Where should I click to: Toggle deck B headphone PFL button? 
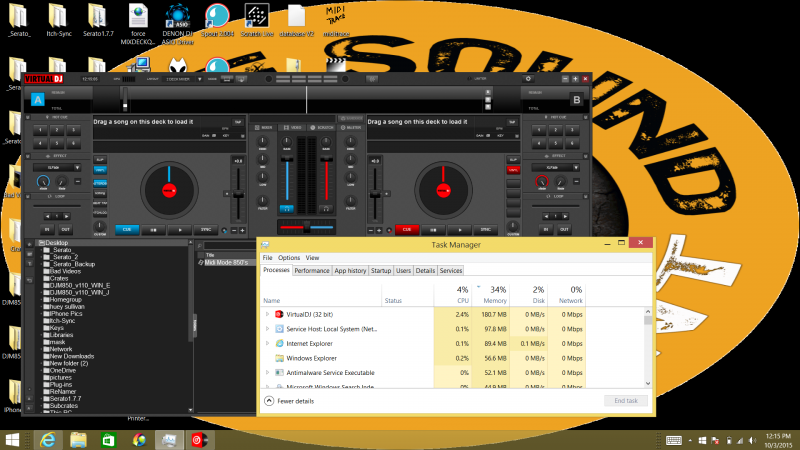(x=326, y=209)
